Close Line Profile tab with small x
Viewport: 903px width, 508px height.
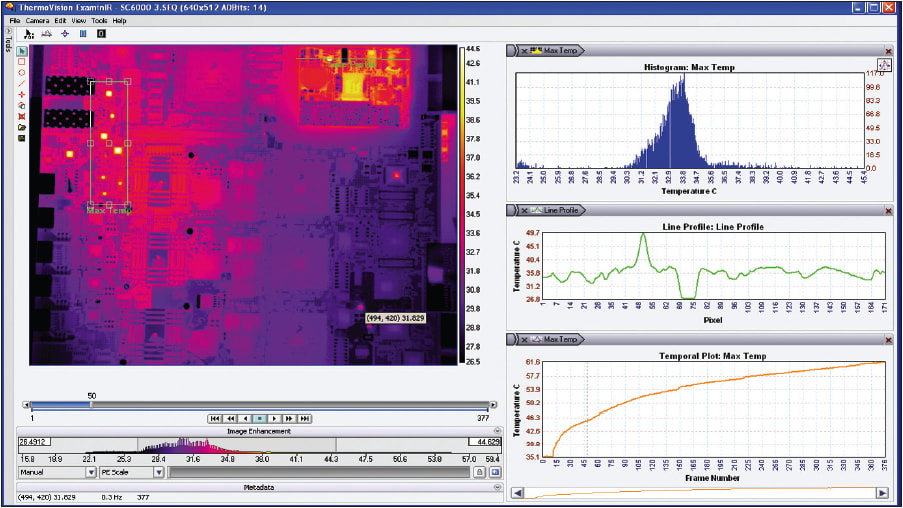point(524,211)
